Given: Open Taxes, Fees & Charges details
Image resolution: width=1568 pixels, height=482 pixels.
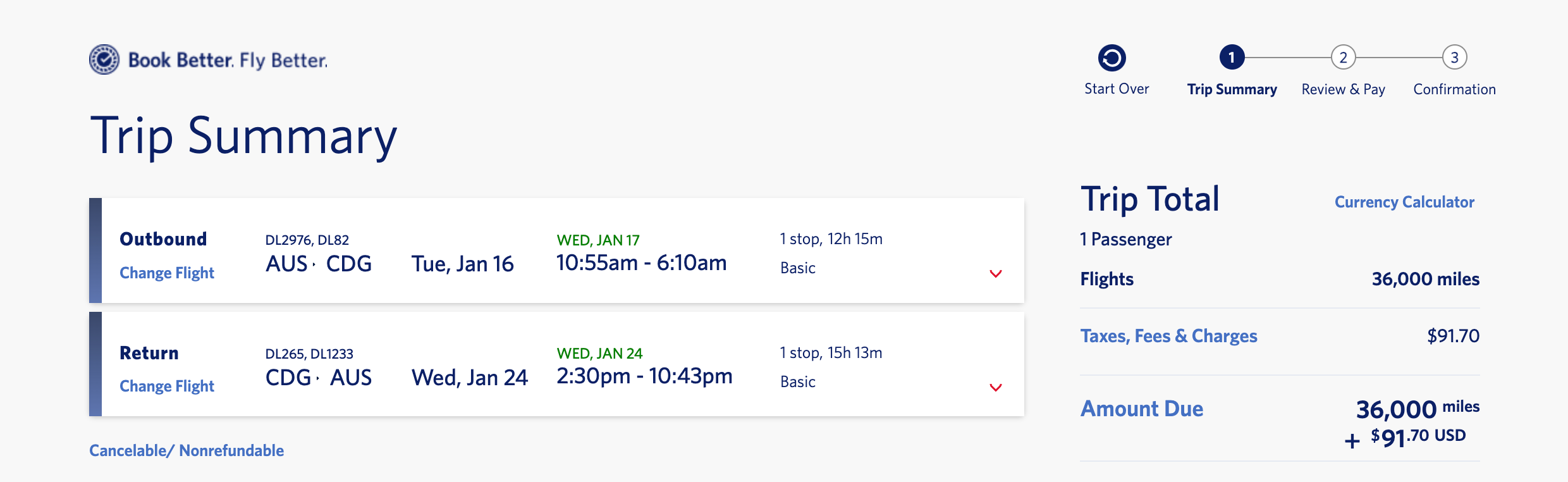Looking at the screenshot, I should tap(1168, 336).
